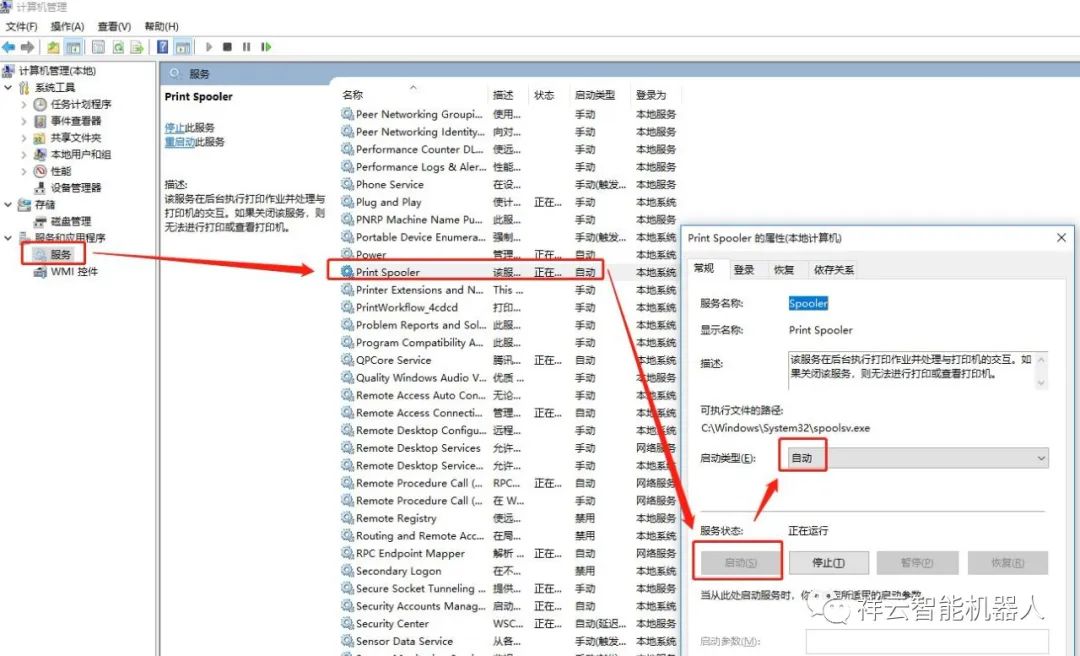Sort by the 状态 column header
The width and height of the screenshot is (1080, 656).
550,95
